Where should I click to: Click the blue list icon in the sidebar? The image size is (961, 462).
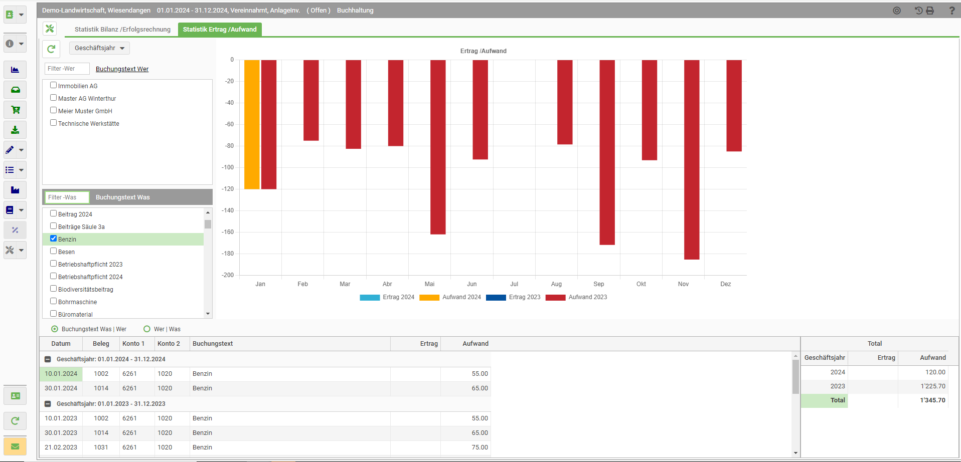10,170
